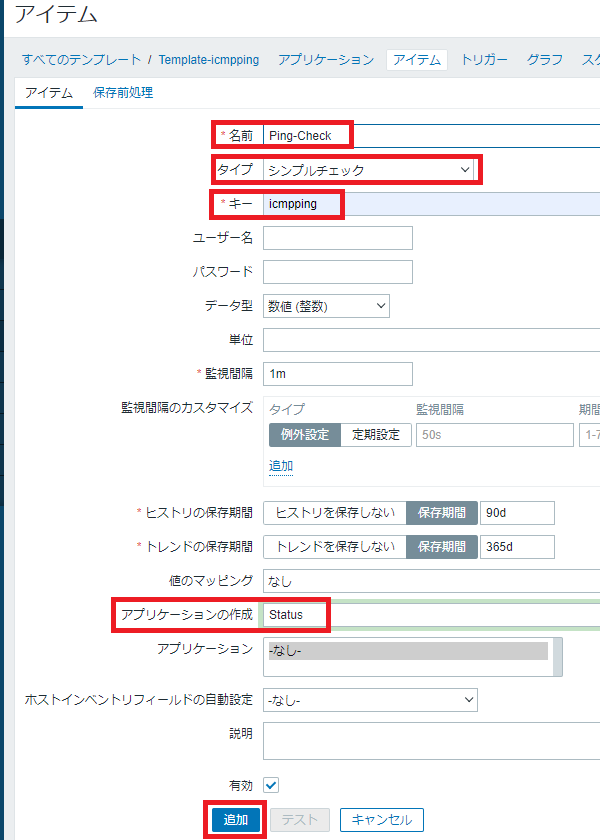The width and height of the screenshot is (600, 840).
Task: Choose トレンドを保存しない option
Action: 335,547
